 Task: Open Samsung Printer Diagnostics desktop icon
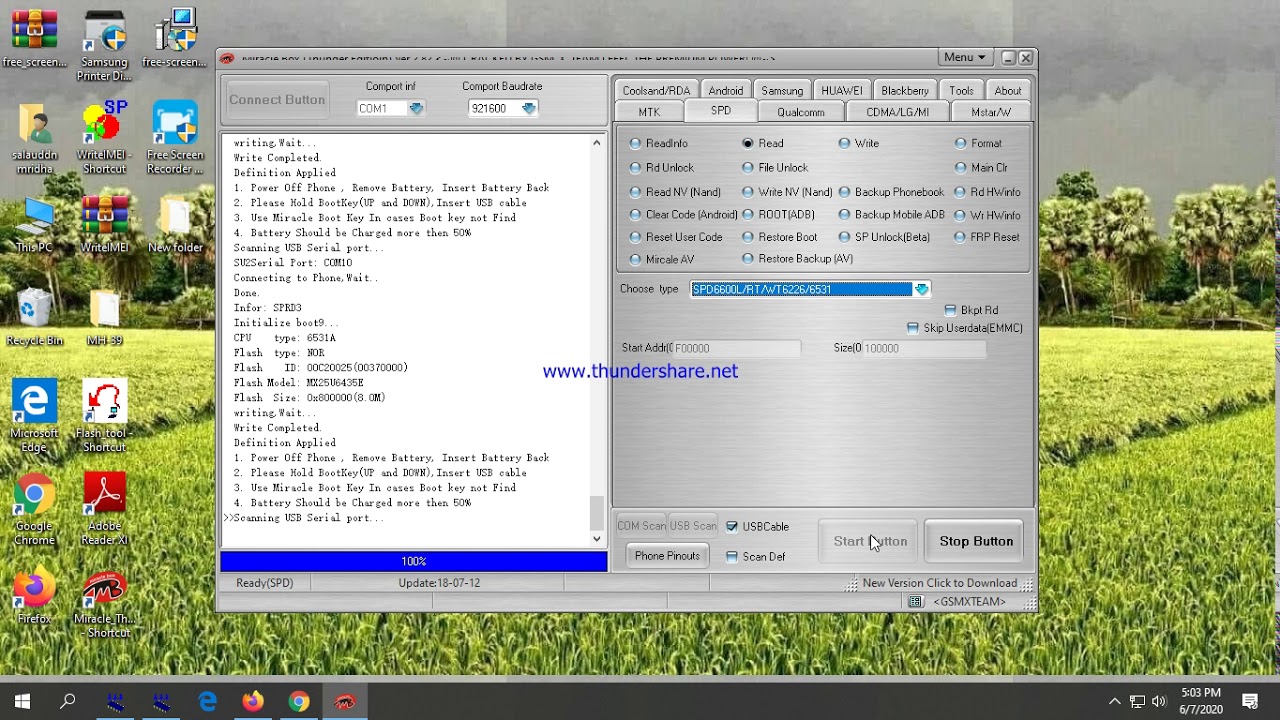[x=104, y=45]
